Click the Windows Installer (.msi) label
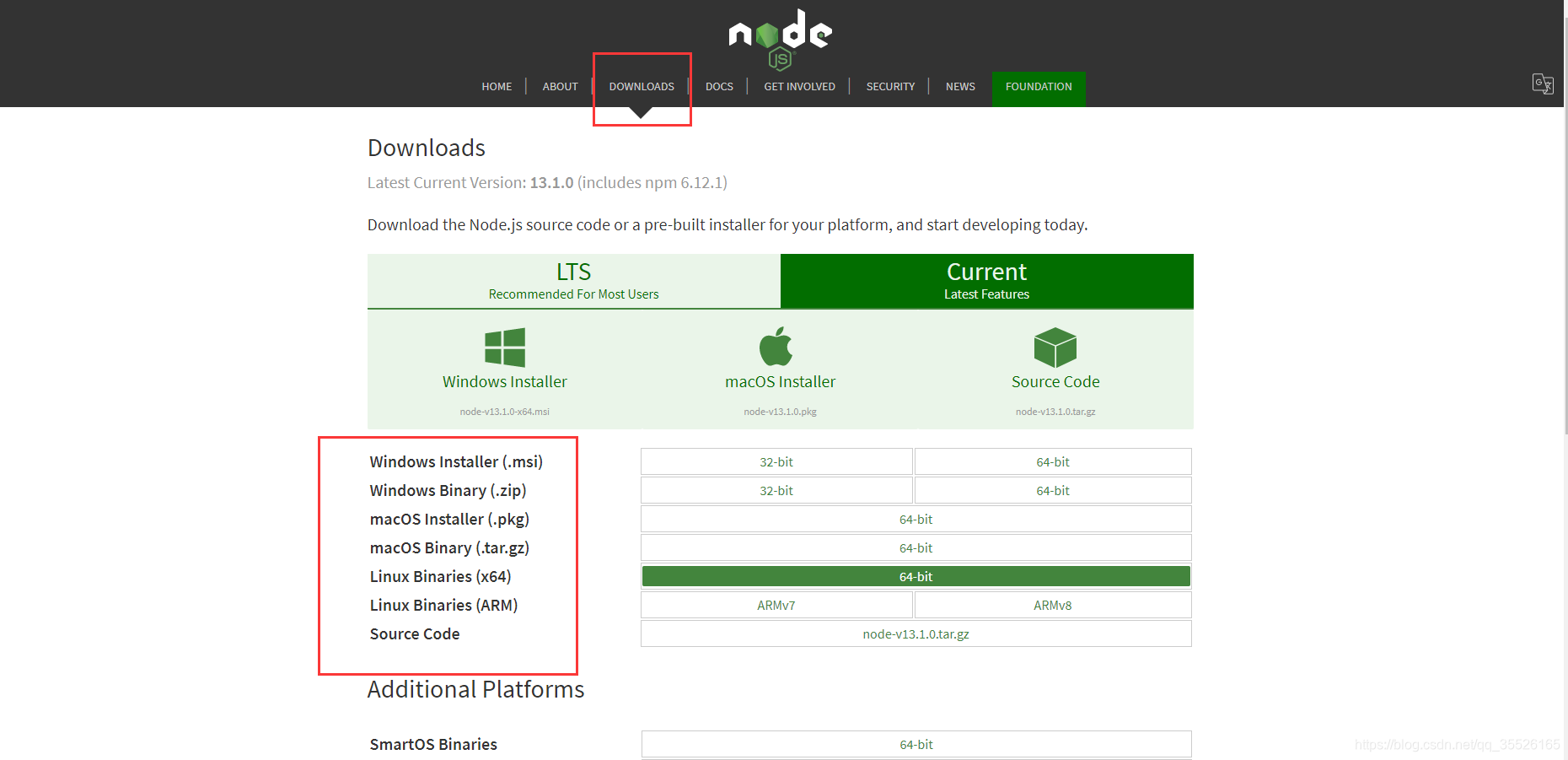The image size is (1568, 760). (x=456, y=461)
